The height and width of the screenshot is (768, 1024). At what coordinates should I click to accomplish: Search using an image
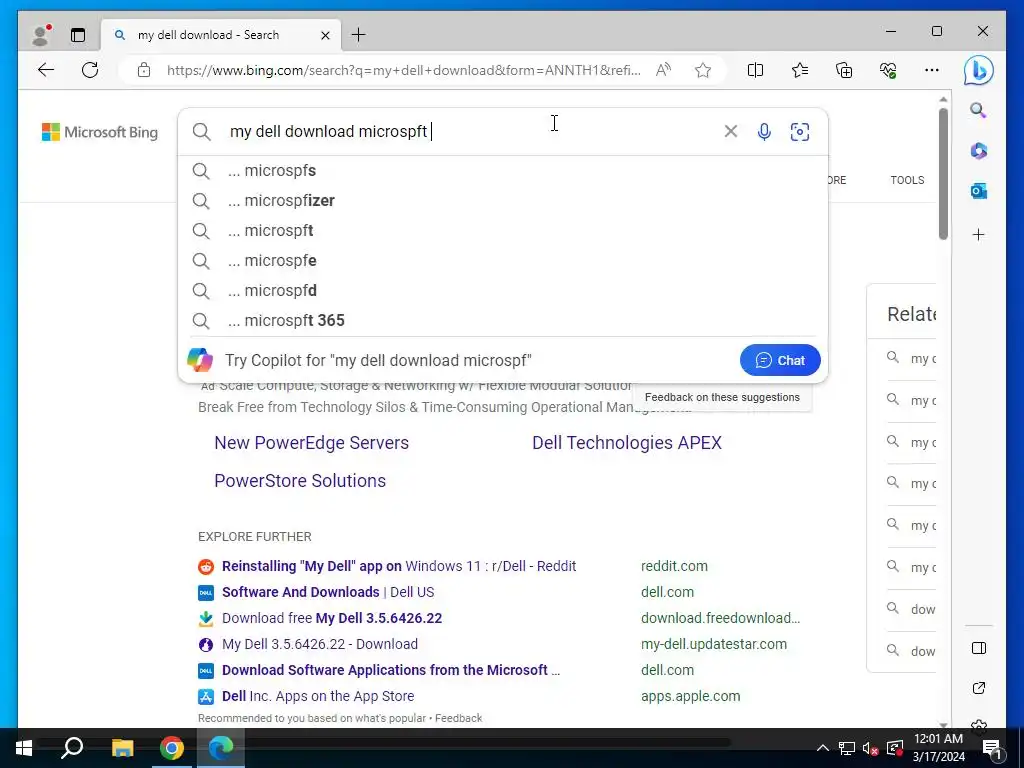pos(799,132)
